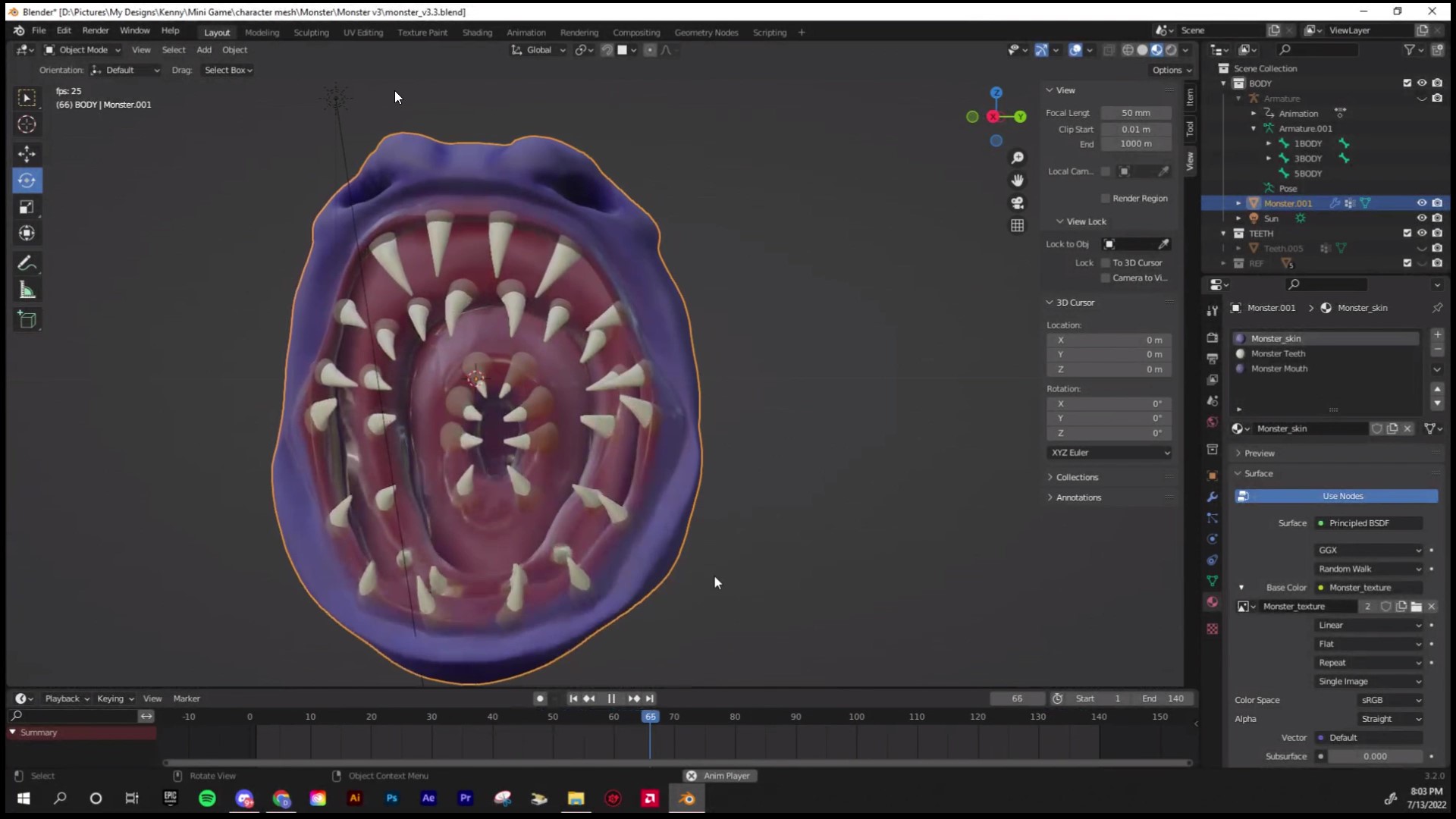This screenshot has width=1456, height=819.
Task: Click the viewport Options button
Action: (1172, 70)
